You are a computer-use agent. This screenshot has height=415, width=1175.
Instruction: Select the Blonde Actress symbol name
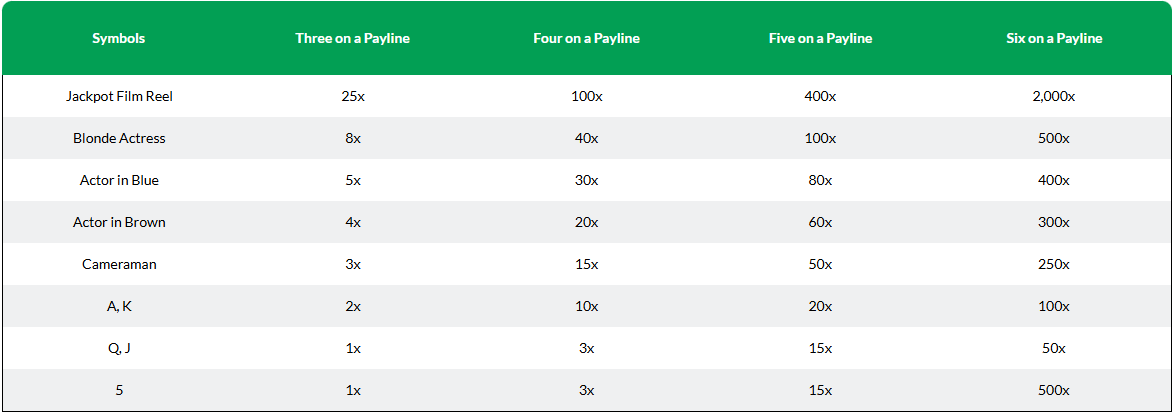[x=119, y=139]
